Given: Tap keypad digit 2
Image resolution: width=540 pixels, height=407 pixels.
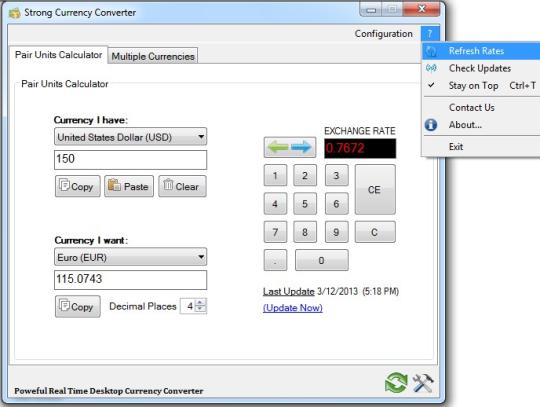Looking at the screenshot, I should (305, 176).
